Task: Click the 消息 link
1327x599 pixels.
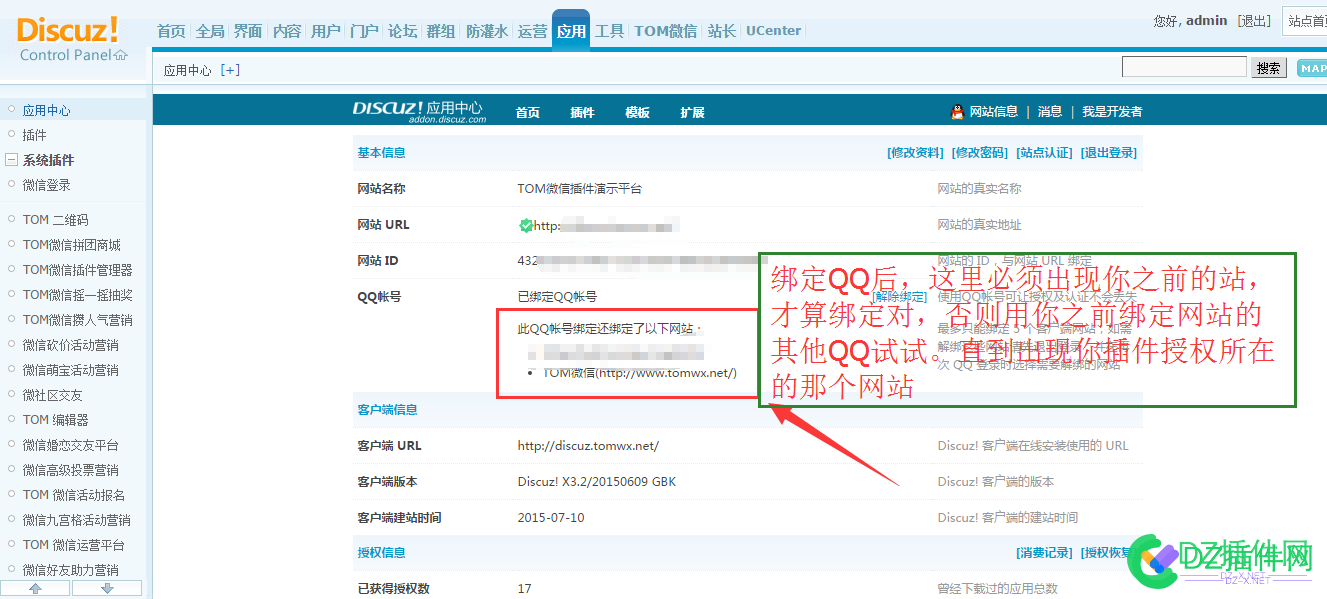Action: coord(1050,112)
